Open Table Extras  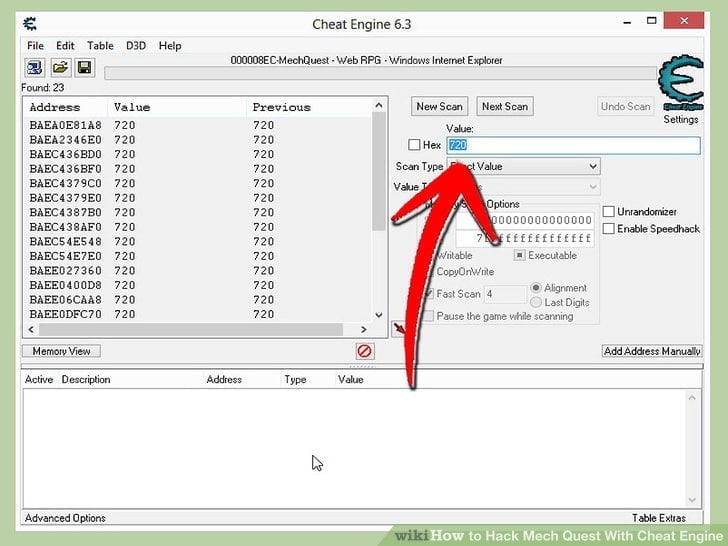(658, 518)
